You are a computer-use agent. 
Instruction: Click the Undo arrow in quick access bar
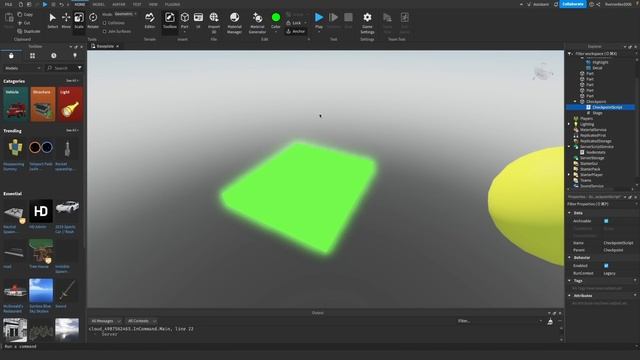click(x=61, y=4)
